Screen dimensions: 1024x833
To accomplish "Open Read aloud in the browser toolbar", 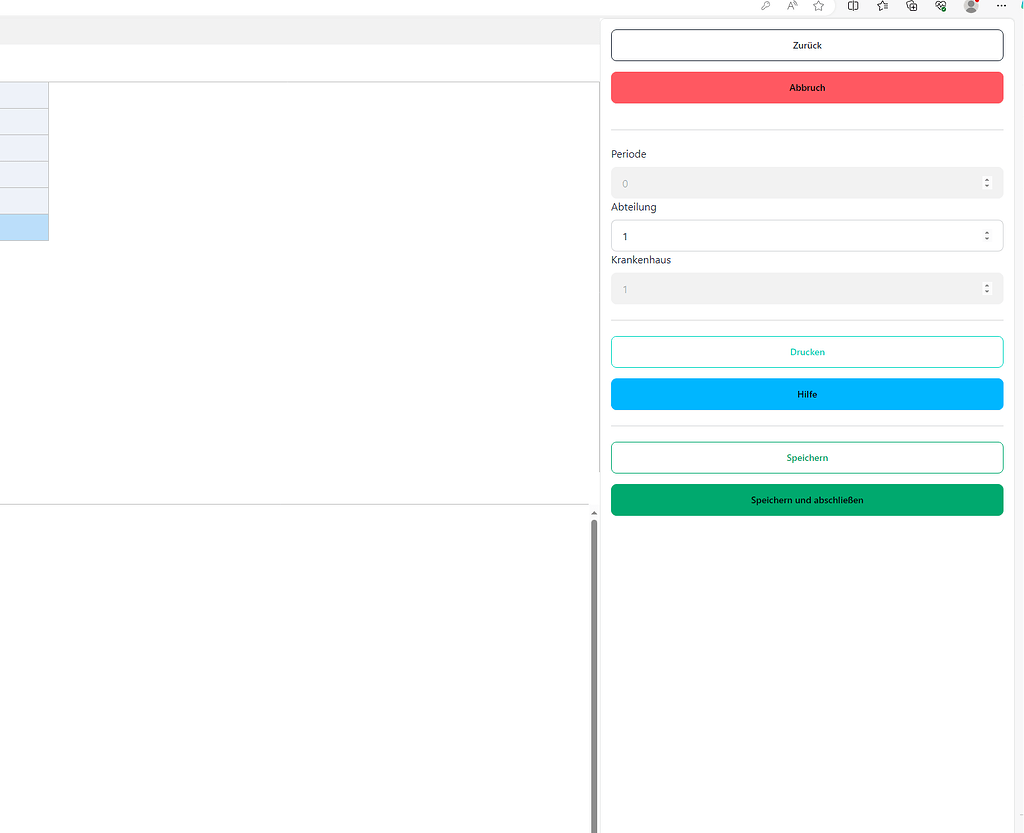I will [791, 7].
